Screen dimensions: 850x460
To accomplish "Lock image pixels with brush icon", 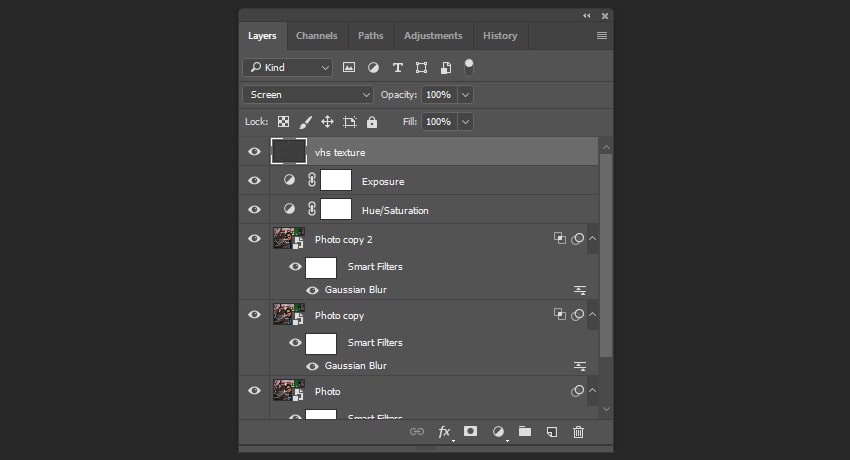I will pos(306,122).
